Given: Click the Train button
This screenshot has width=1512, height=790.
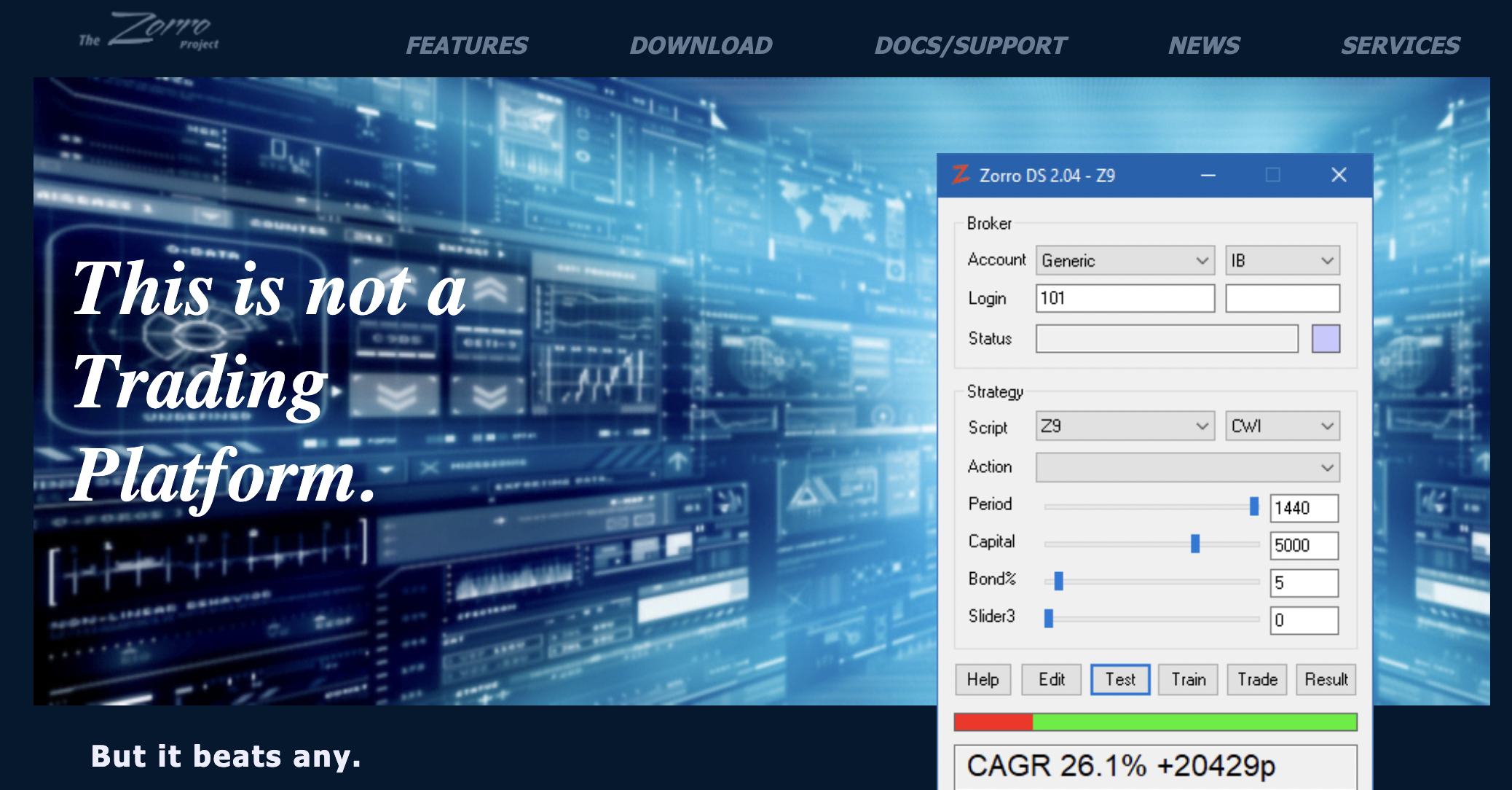Looking at the screenshot, I should click(1188, 679).
